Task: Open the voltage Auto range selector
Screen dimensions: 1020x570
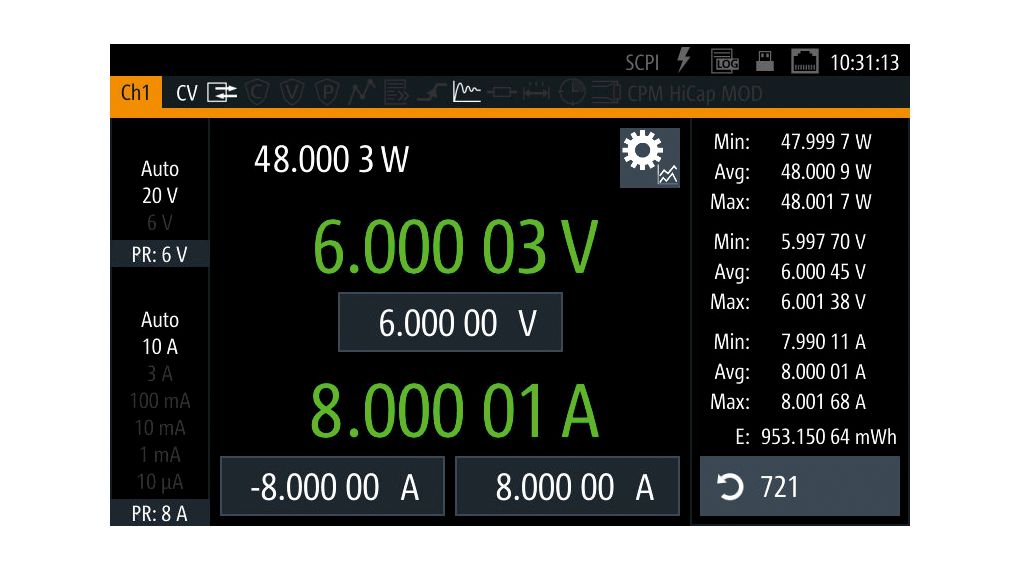Action: [x=160, y=169]
